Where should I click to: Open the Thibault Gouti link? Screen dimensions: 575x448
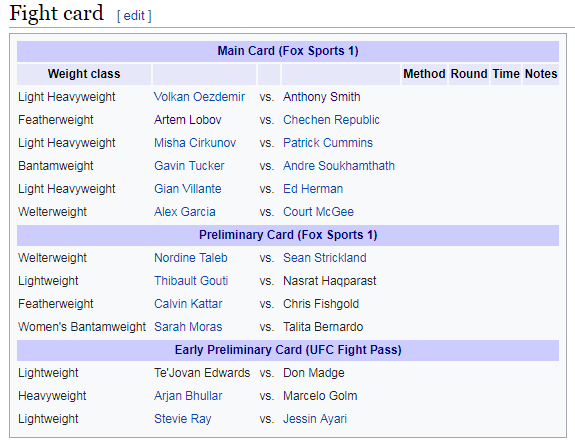191,281
